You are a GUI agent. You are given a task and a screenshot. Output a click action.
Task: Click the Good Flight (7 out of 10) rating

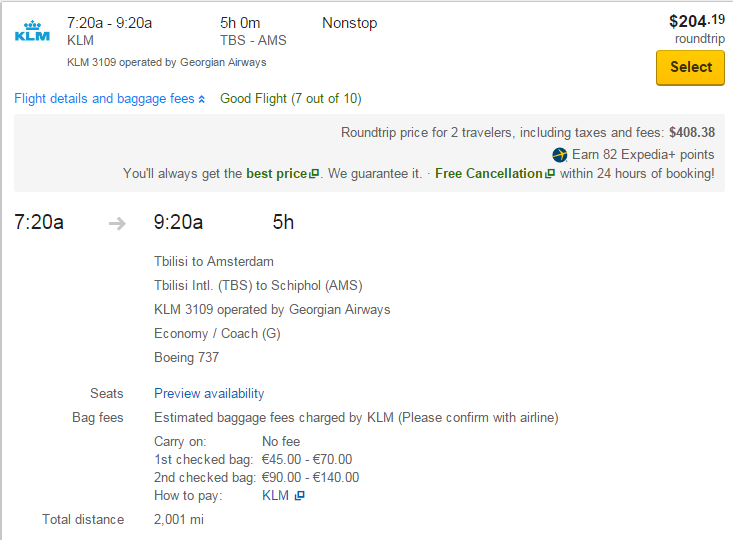(x=291, y=99)
